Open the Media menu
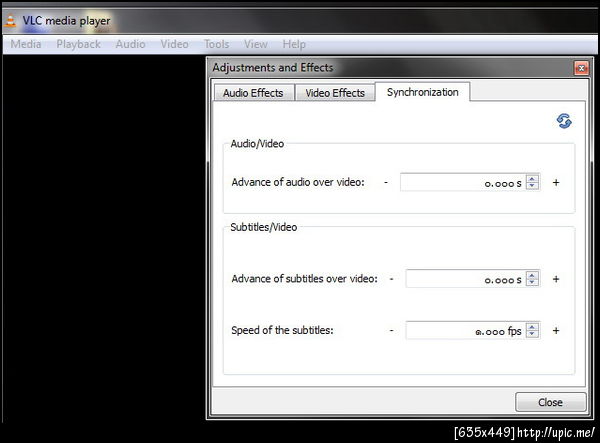600x443 pixels. [x=26, y=44]
